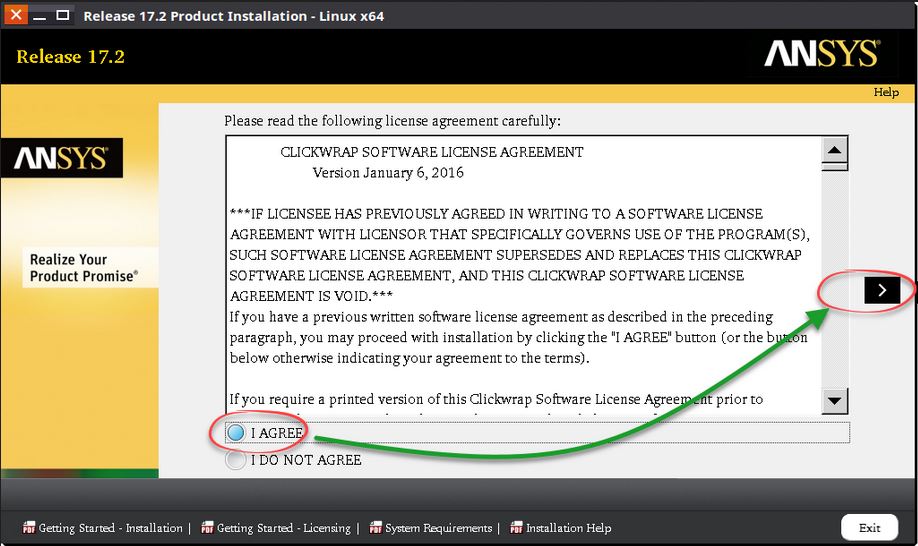Click PDF icon beside Getting Started - Installation
The image size is (918, 546).
[x=29, y=527]
